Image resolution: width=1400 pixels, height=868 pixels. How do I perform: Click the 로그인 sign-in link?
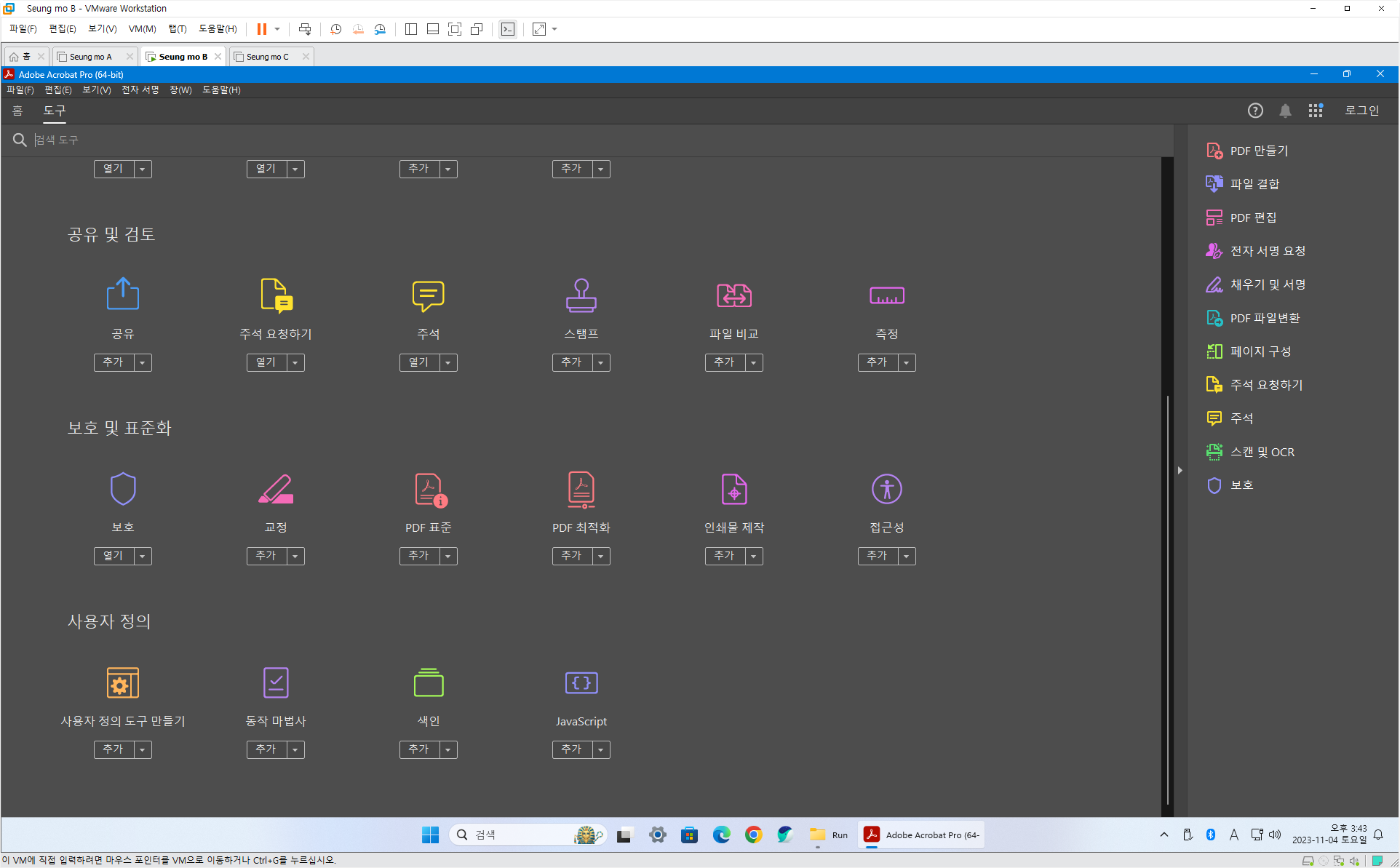(1361, 111)
